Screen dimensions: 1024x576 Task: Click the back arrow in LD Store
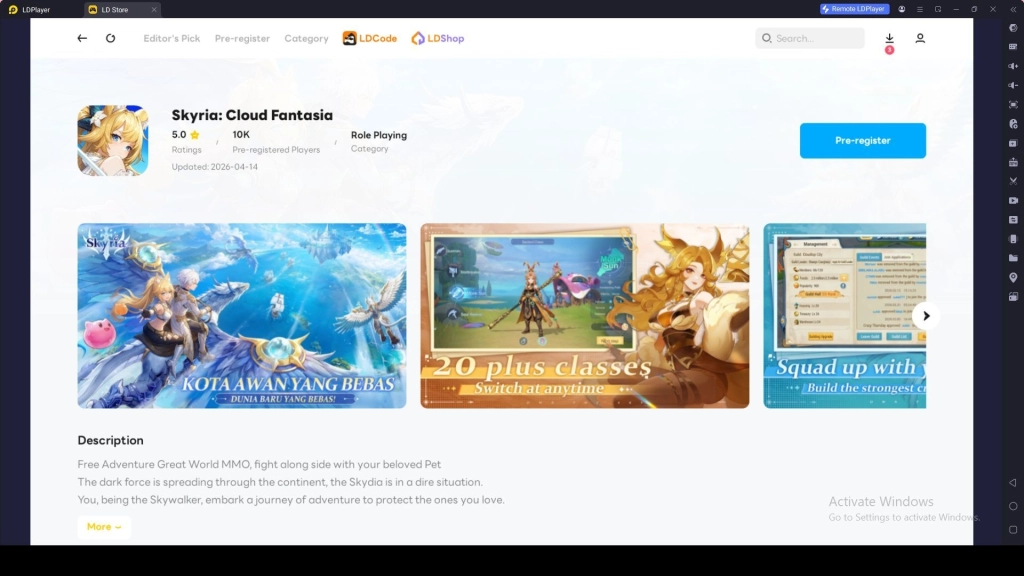pos(81,38)
